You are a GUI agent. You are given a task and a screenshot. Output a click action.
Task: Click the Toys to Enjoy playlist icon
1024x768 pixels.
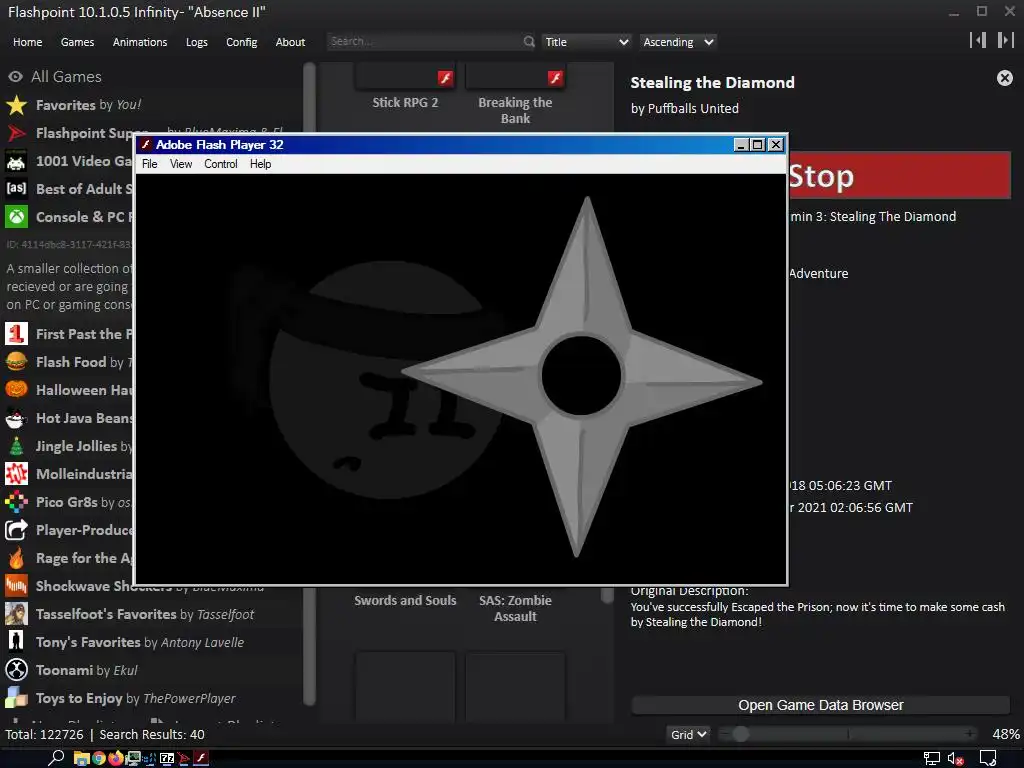(16, 698)
